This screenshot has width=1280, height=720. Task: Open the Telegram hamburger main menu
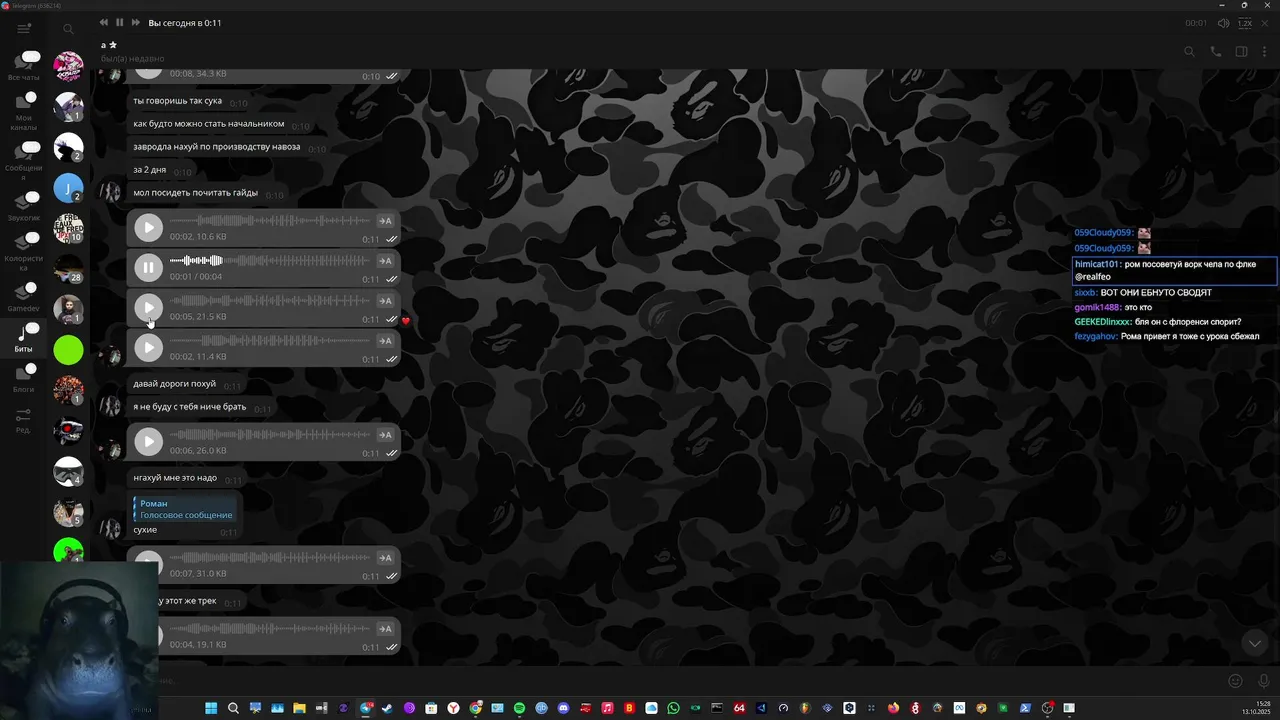tap(24, 29)
